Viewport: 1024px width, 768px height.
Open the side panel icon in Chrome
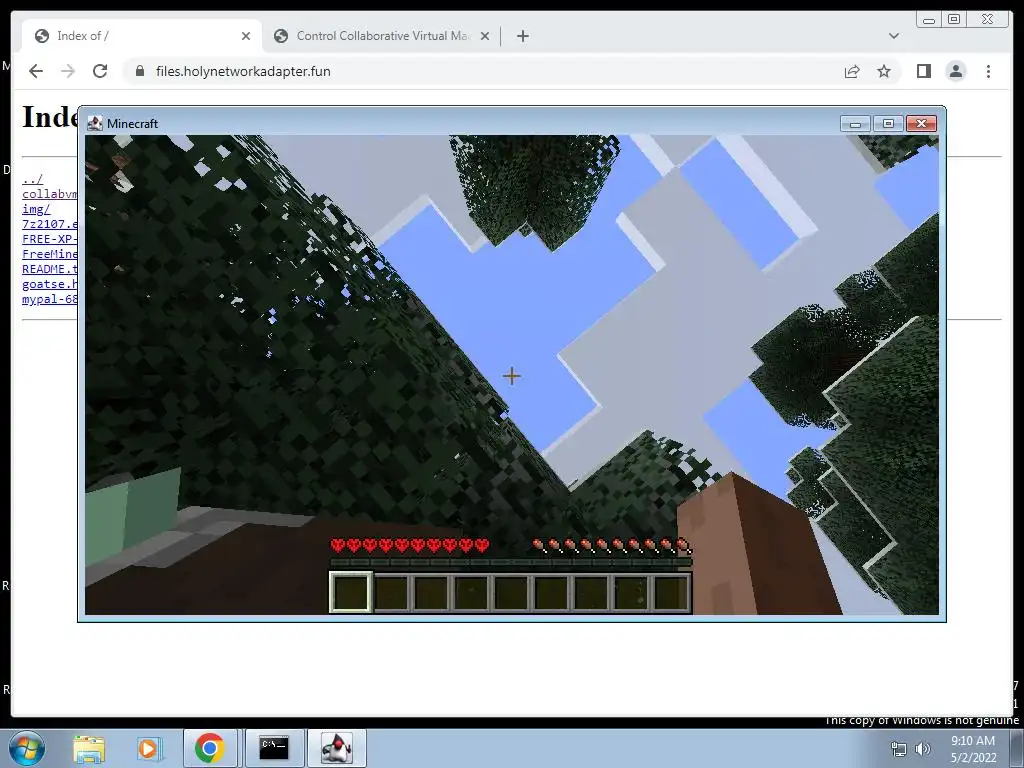(923, 71)
